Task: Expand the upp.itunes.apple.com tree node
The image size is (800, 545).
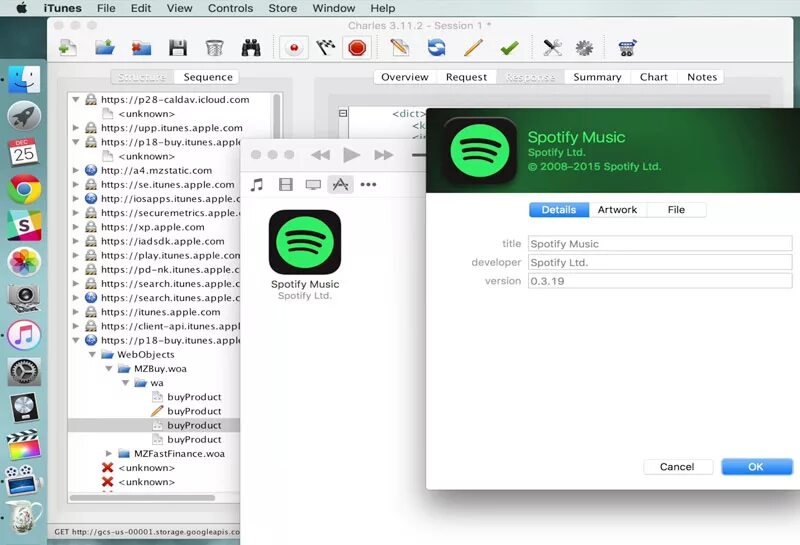Action: [76, 128]
